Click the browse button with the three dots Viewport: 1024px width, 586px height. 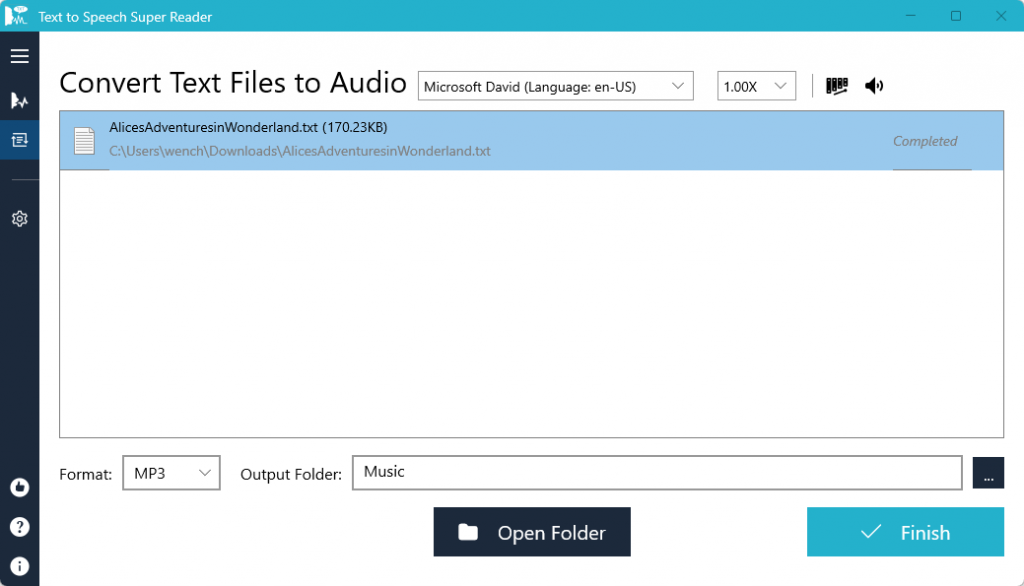[x=988, y=473]
